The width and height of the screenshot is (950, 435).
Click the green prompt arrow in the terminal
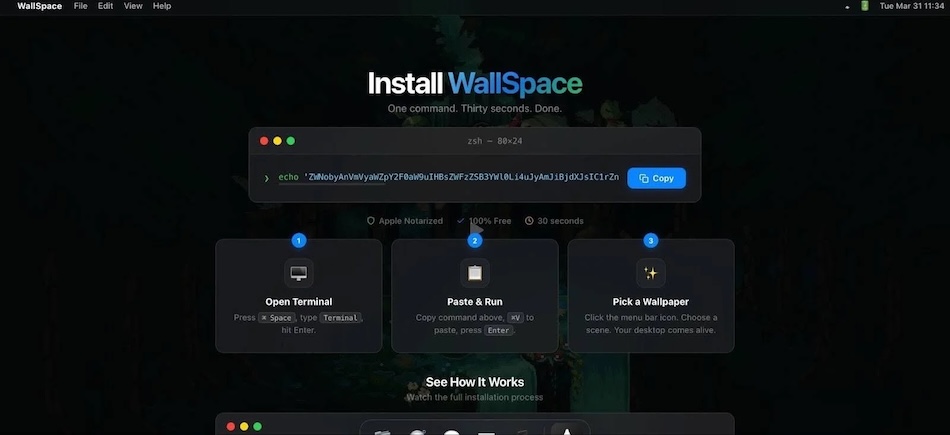click(266, 179)
